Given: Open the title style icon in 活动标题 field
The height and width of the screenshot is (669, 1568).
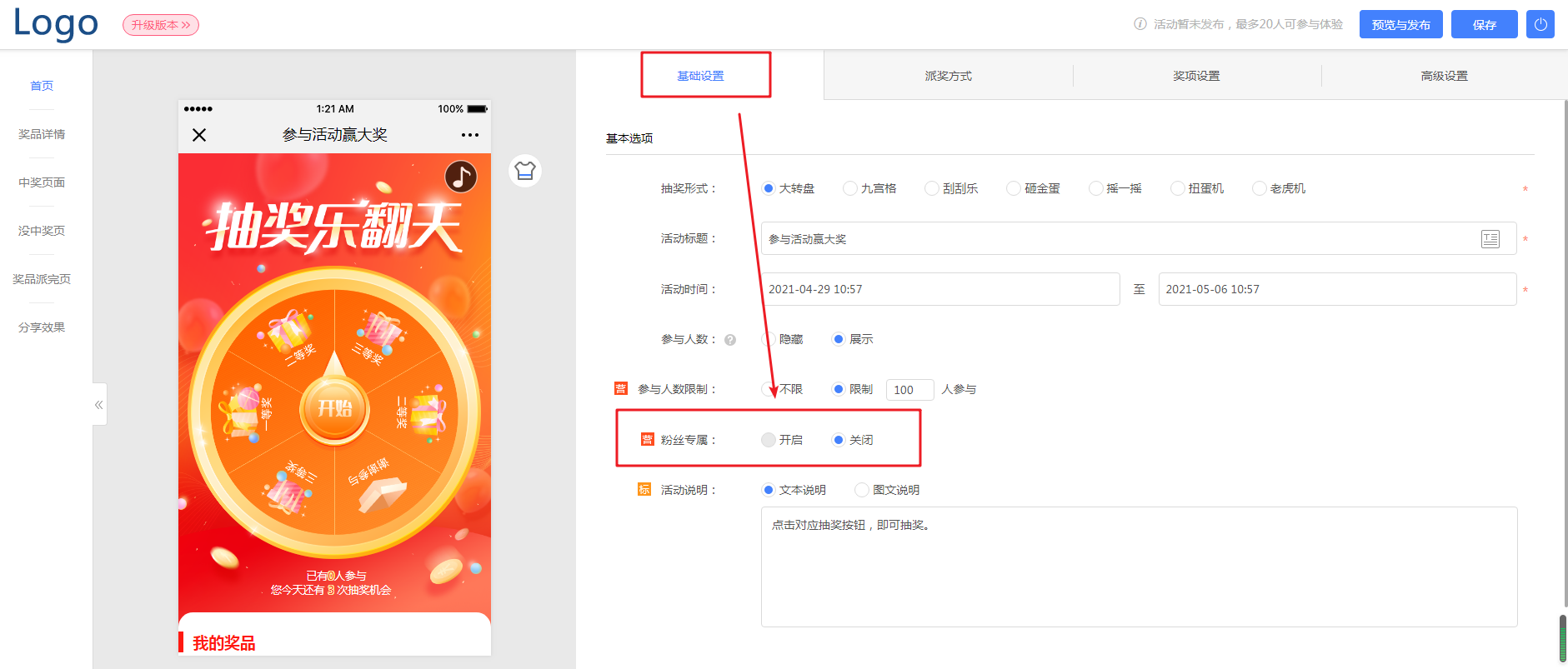Looking at the screenshot, I should pos(1490,239).
